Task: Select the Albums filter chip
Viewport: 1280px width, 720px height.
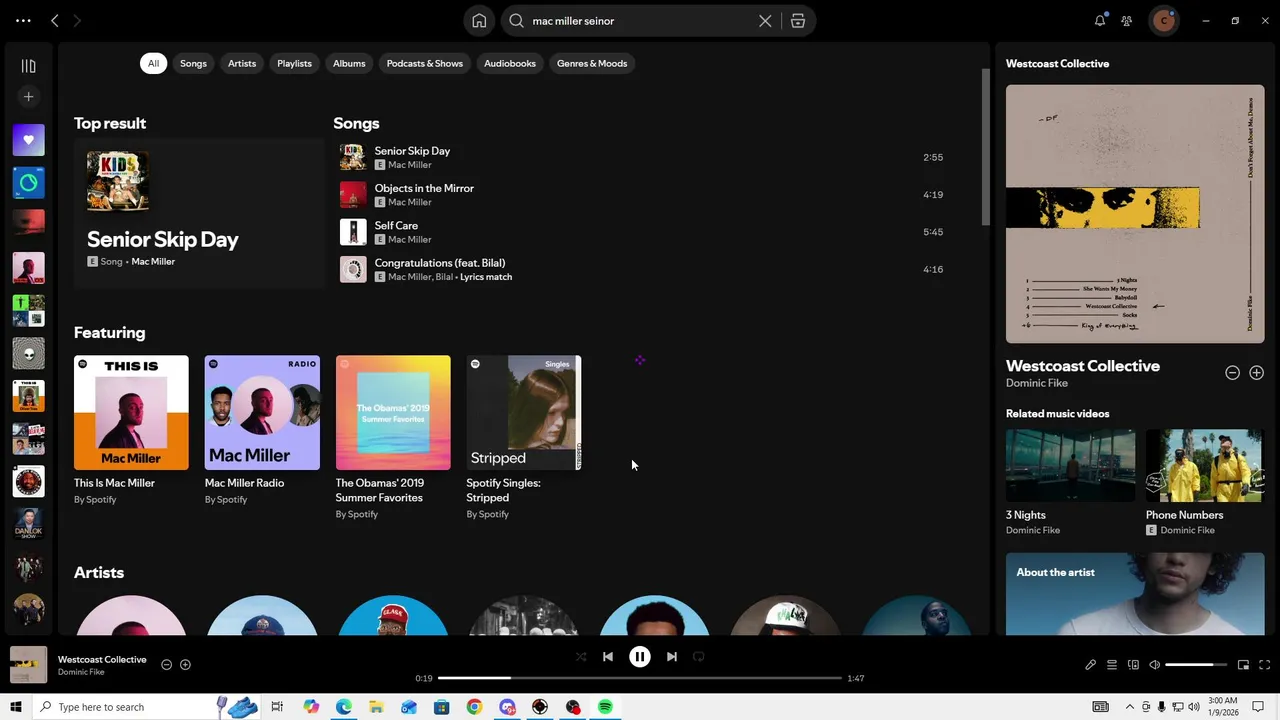Action: (349, 63)
